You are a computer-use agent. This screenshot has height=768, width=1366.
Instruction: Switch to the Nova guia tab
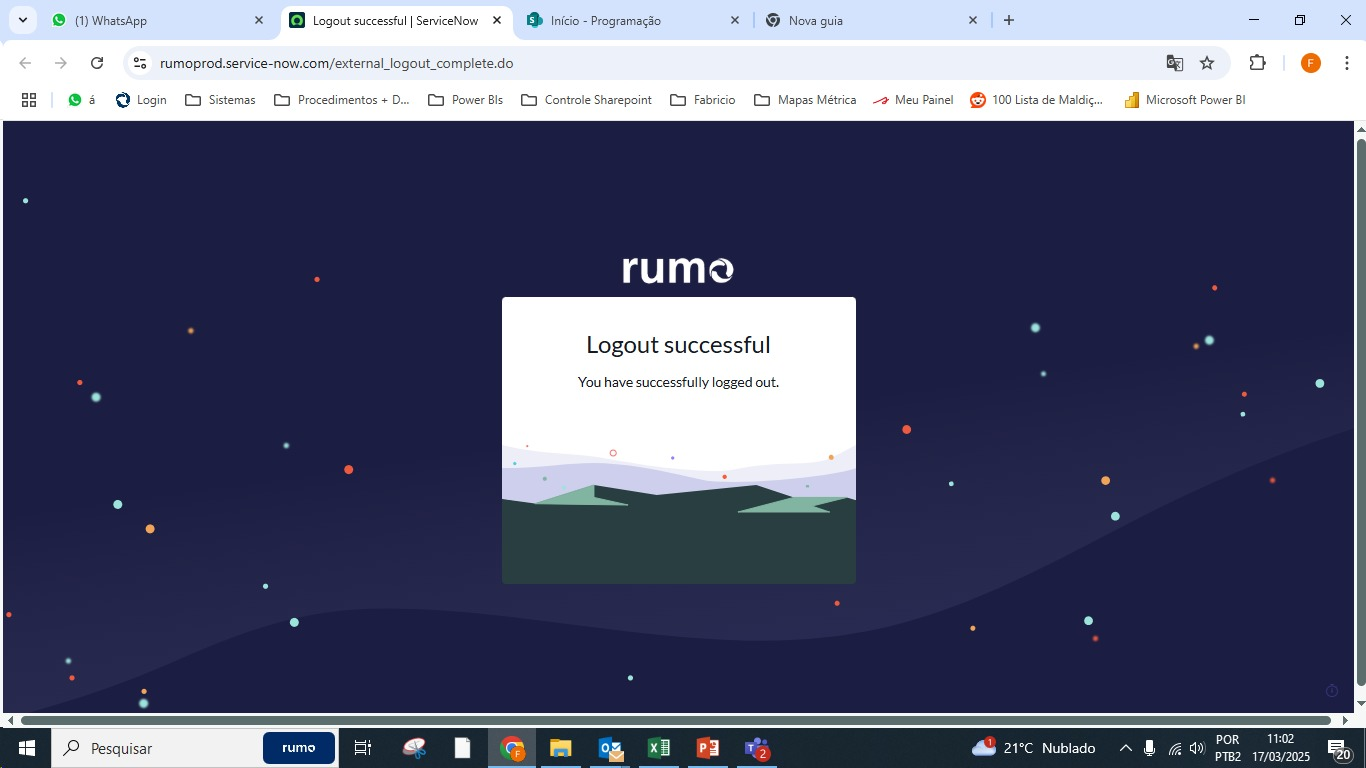(871, 20)
